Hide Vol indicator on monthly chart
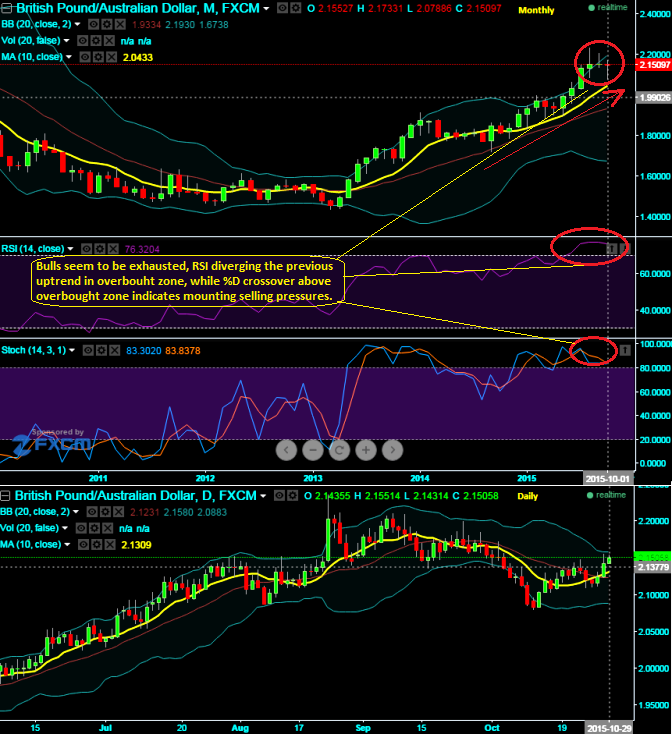Screen dimensions: 672x734 tap(83, 41)
